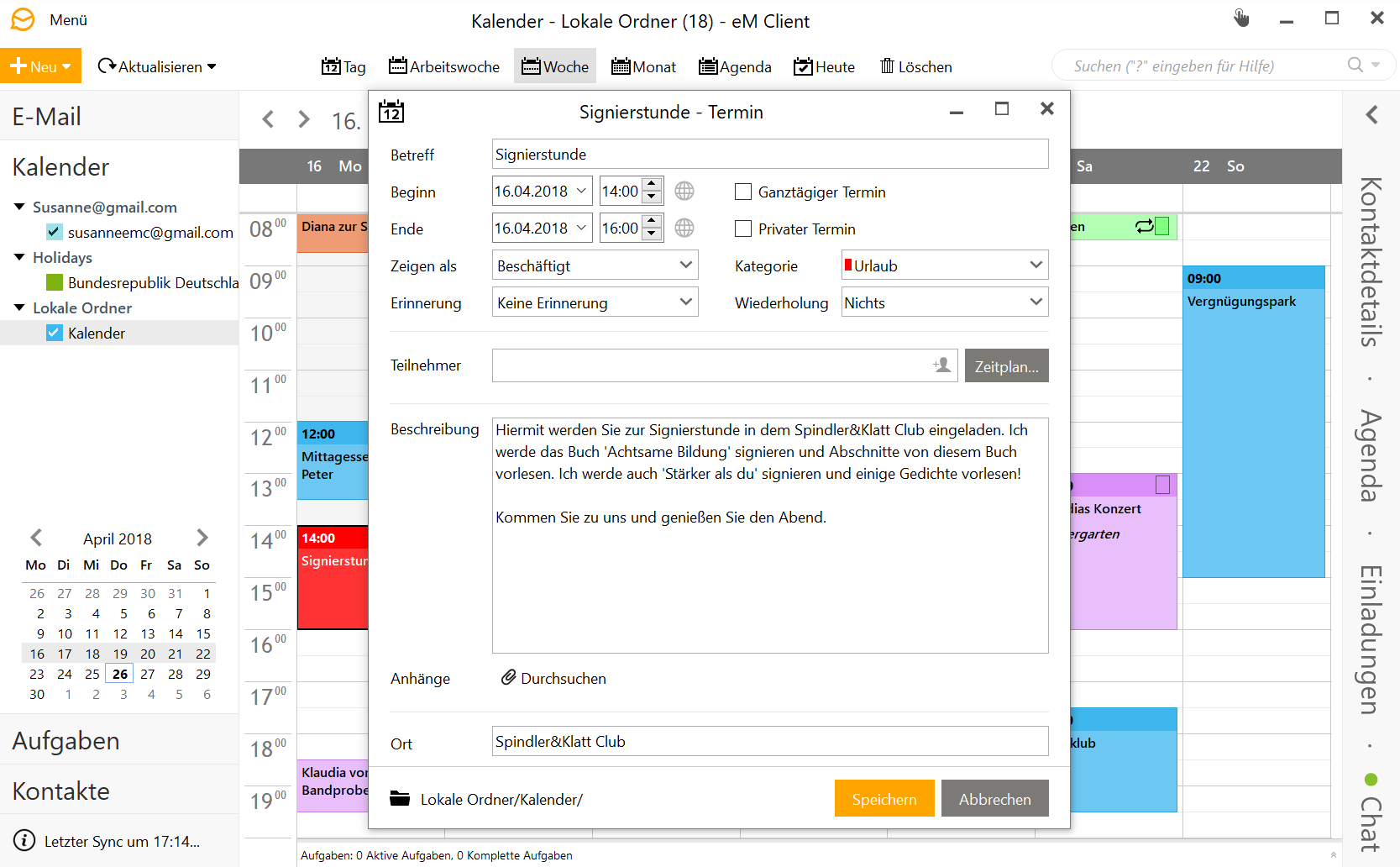Tick the checkbox on purple Konzert event
This screenshot has height=867, width=1400.
1163,485
